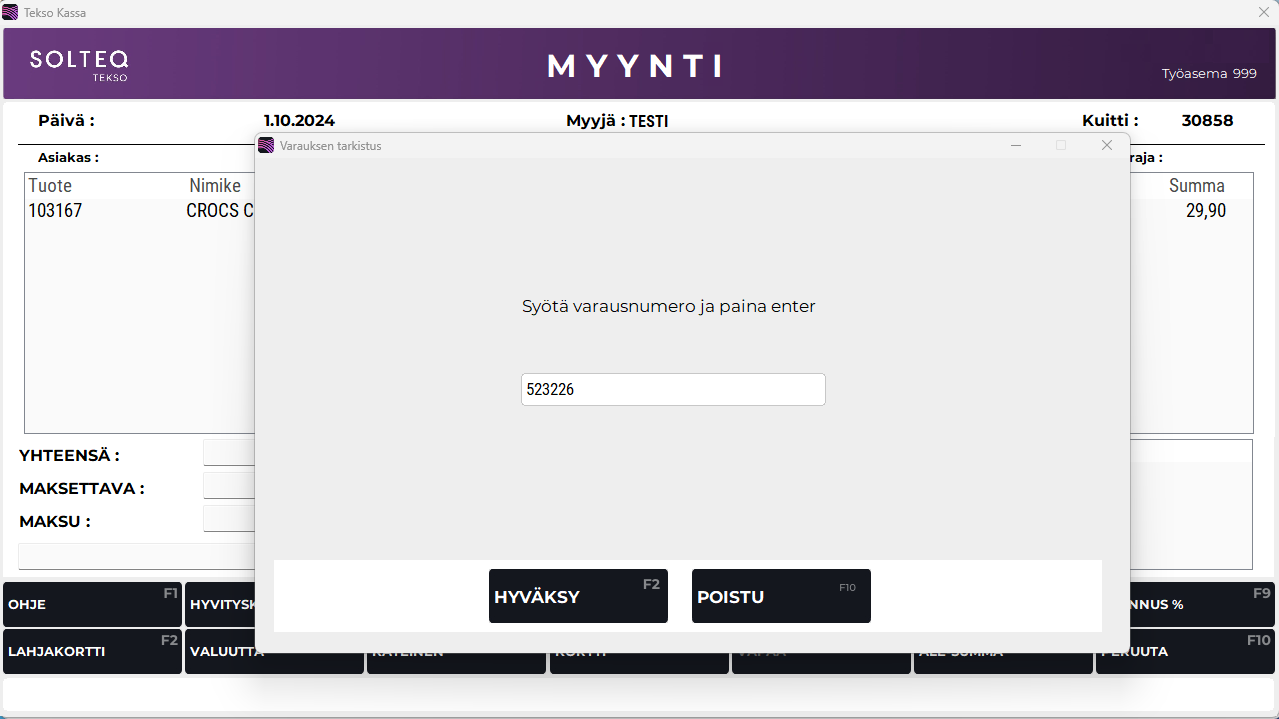This screenshot has width=1279, height=719.
Task: Click the YHTEENSÄ total field
Action: (229, 453)
